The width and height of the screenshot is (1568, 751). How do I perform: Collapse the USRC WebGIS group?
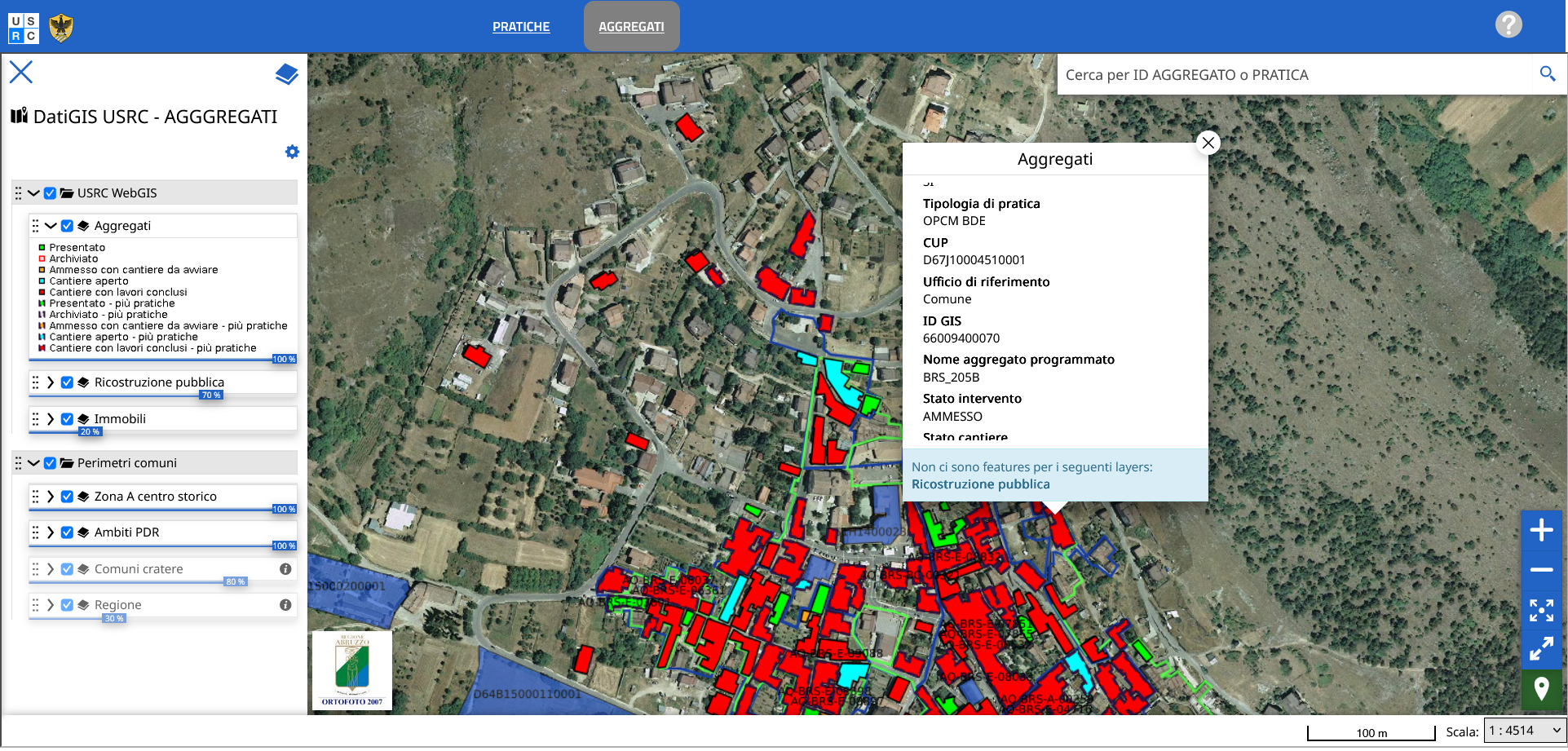(x=33, y=193)
